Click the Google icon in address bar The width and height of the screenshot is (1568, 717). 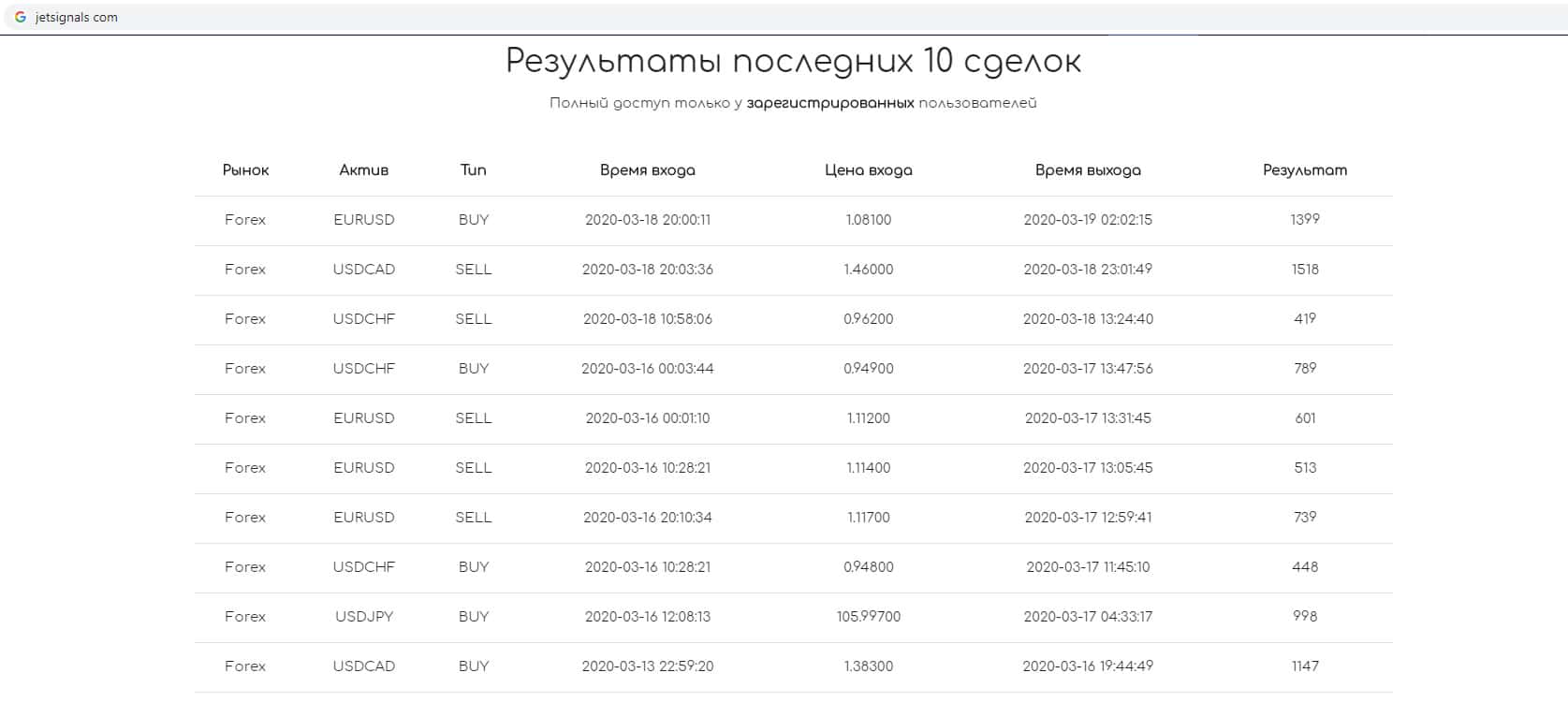(x=21, y=17)
